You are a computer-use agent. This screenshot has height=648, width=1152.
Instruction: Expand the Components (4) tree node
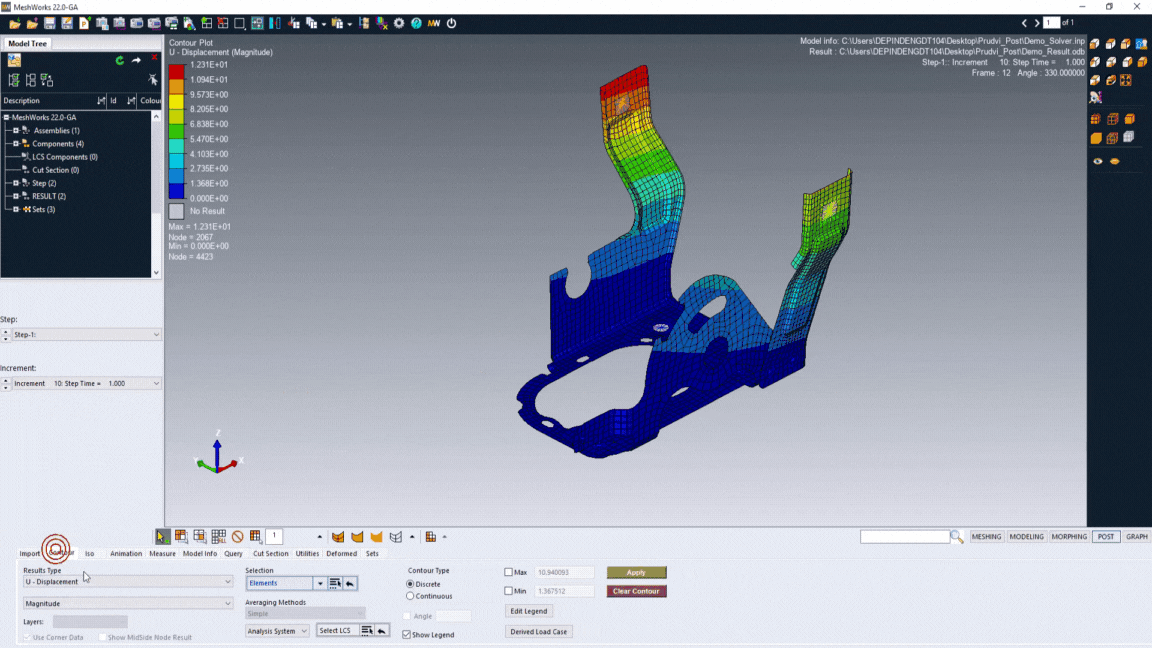coord(16,144)
